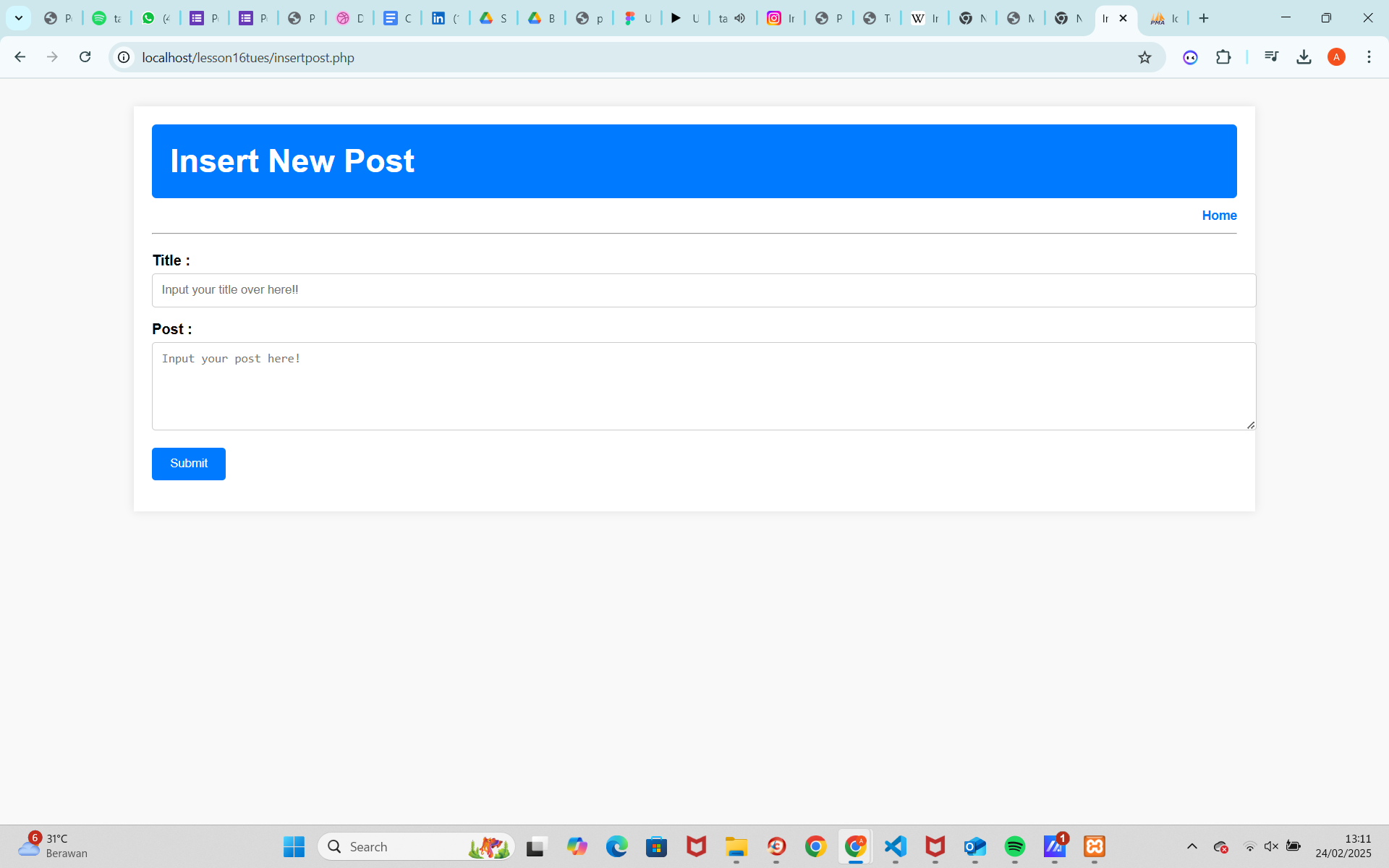Open Visual Studio Code from taskbar
Screen dimensions: 1389x868
(x=896, y=846)
